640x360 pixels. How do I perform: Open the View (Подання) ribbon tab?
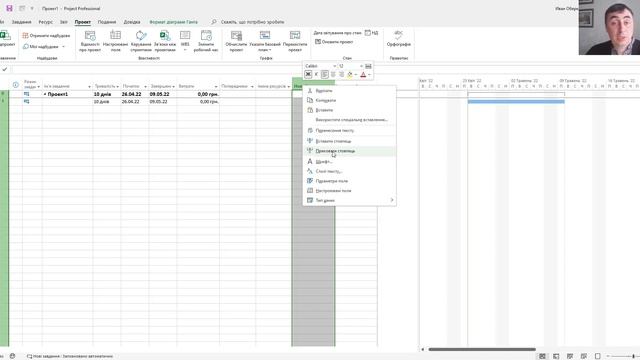107,22
